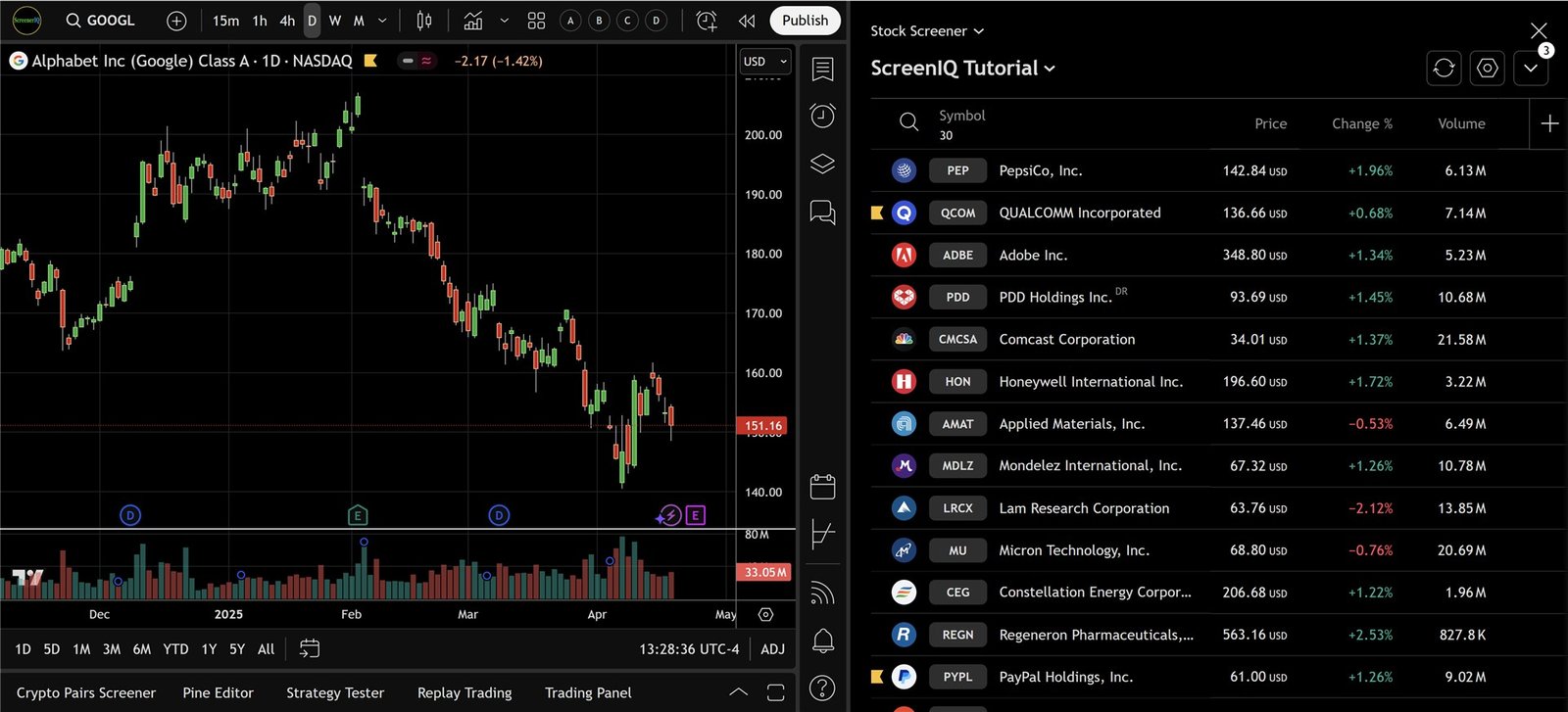Viewport: 1568px width, 712px height.
Task: Switch to the 1h timeframe
Action: pos(260,21)
